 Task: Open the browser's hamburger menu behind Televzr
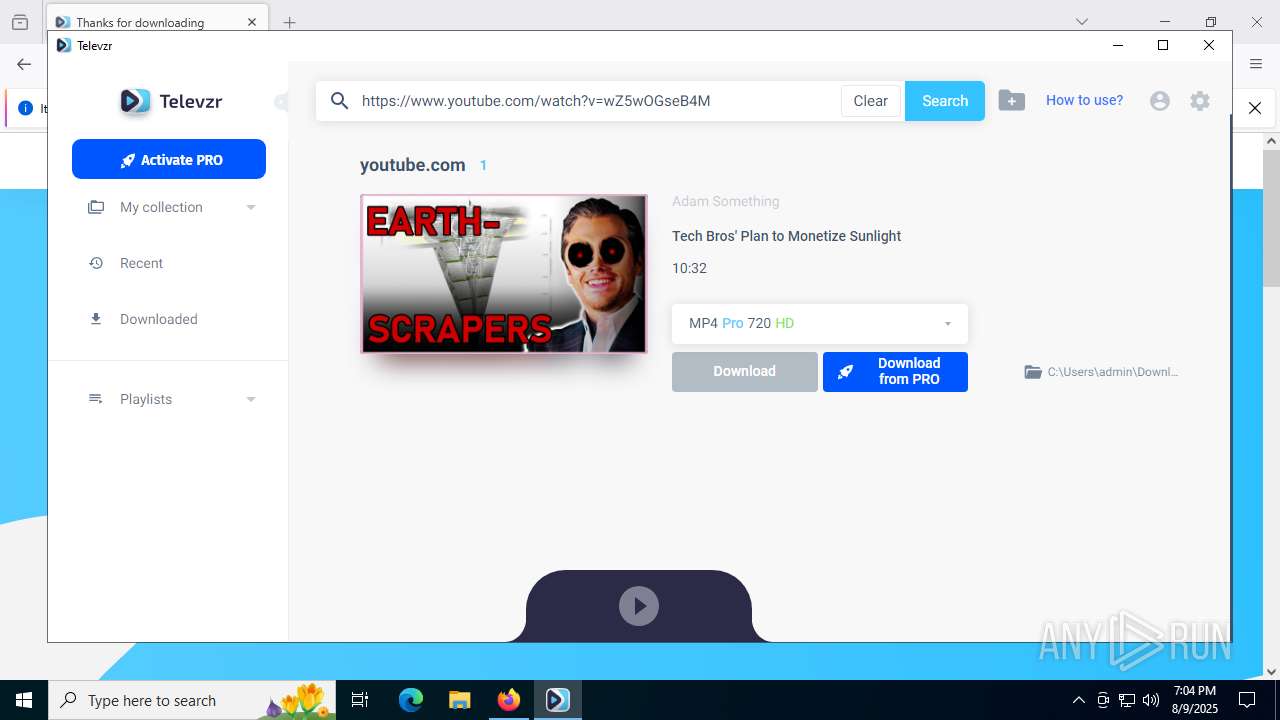pyautogui.click(x=1256, y=64)
